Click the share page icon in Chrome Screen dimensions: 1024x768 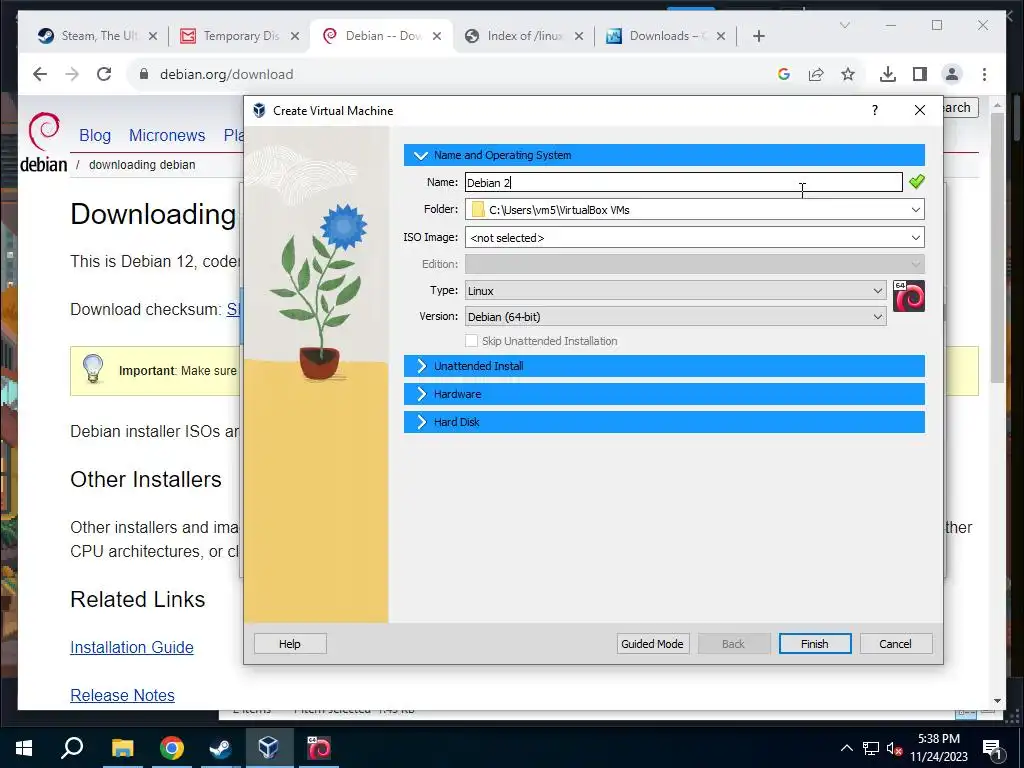point(816,74)
